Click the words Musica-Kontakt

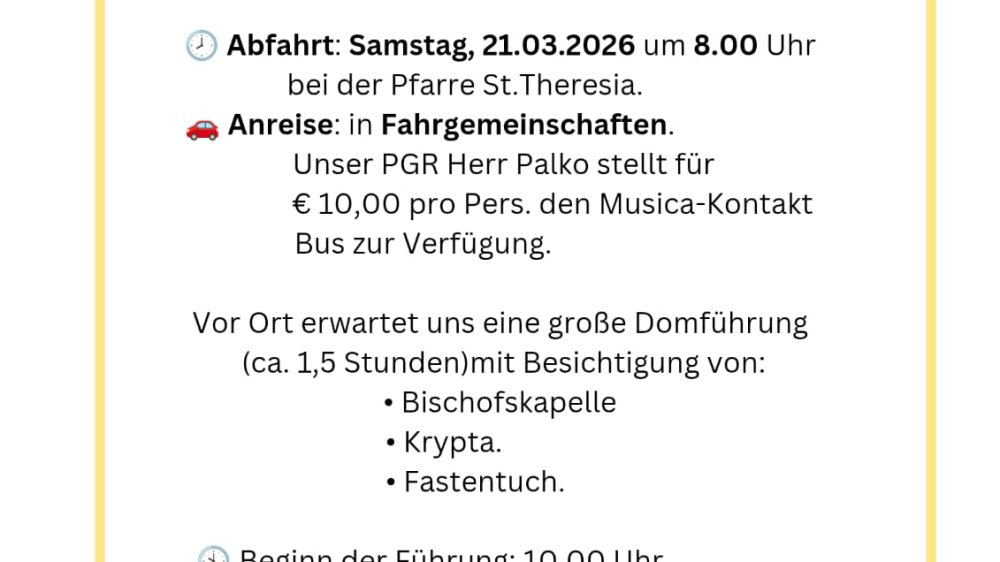point(706,204)
